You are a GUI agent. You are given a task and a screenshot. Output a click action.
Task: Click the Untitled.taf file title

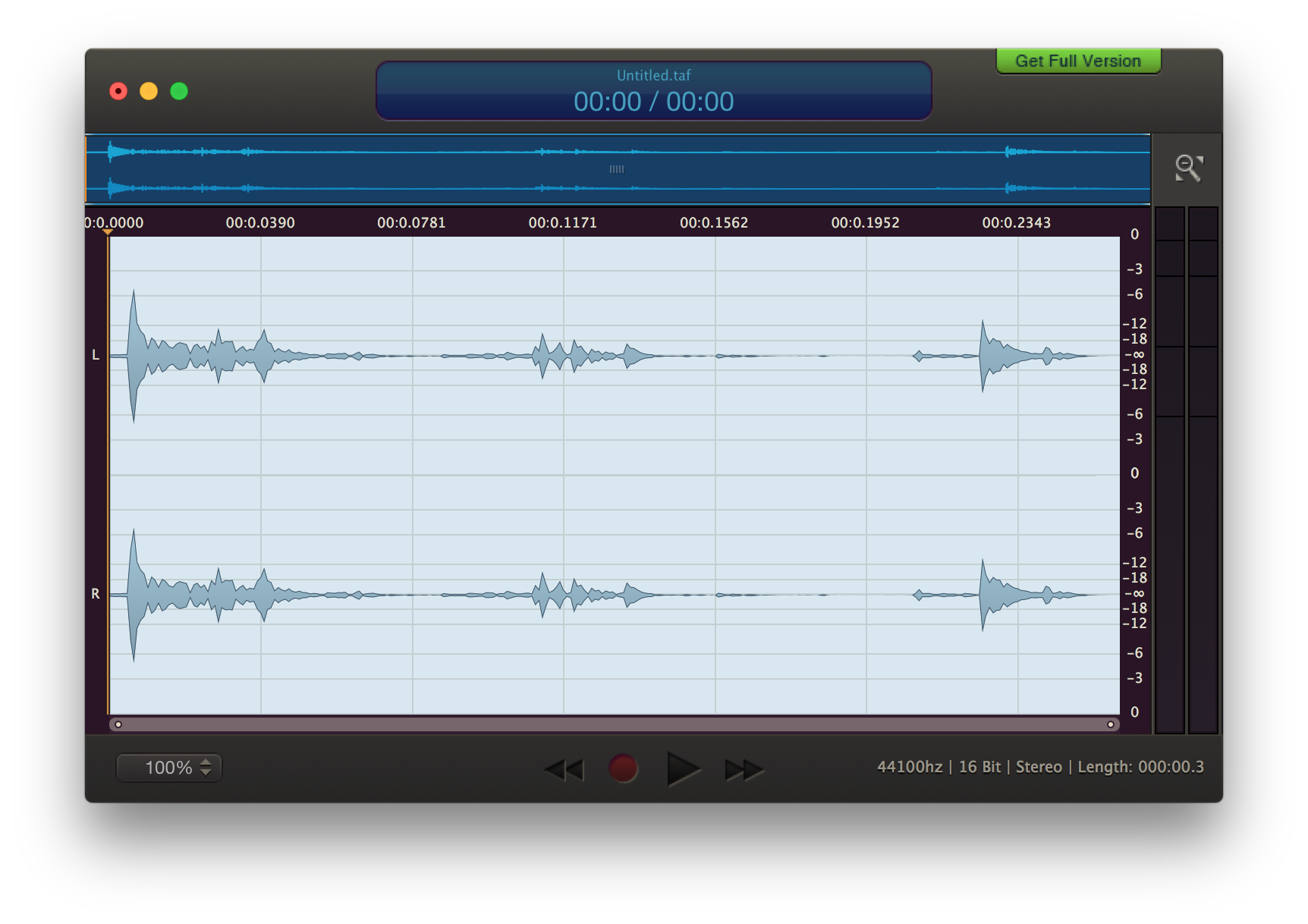tap(654, 75)
